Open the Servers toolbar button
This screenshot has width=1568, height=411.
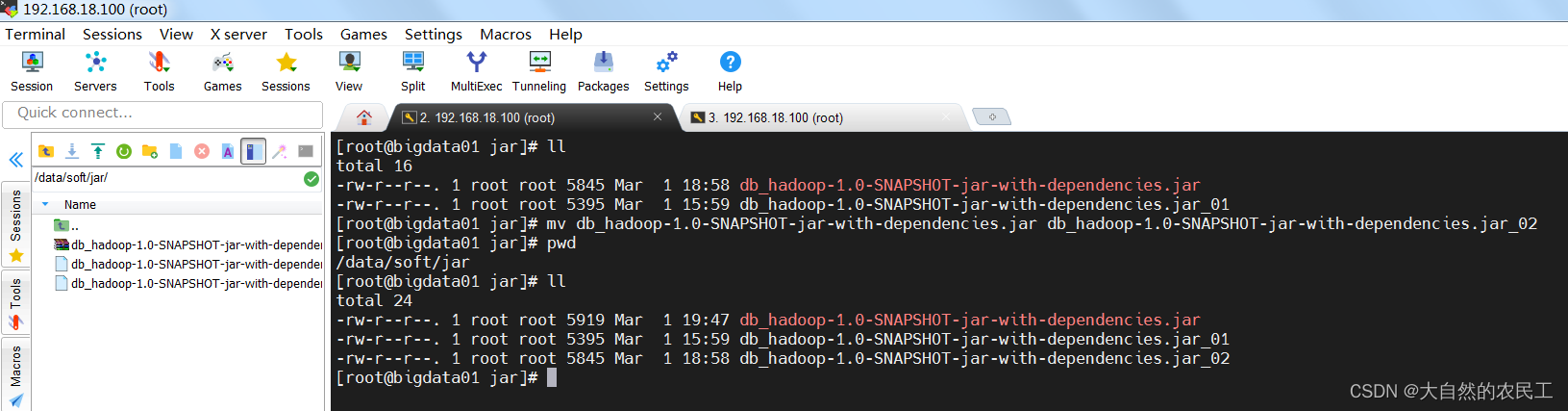(x=95, y=72)
